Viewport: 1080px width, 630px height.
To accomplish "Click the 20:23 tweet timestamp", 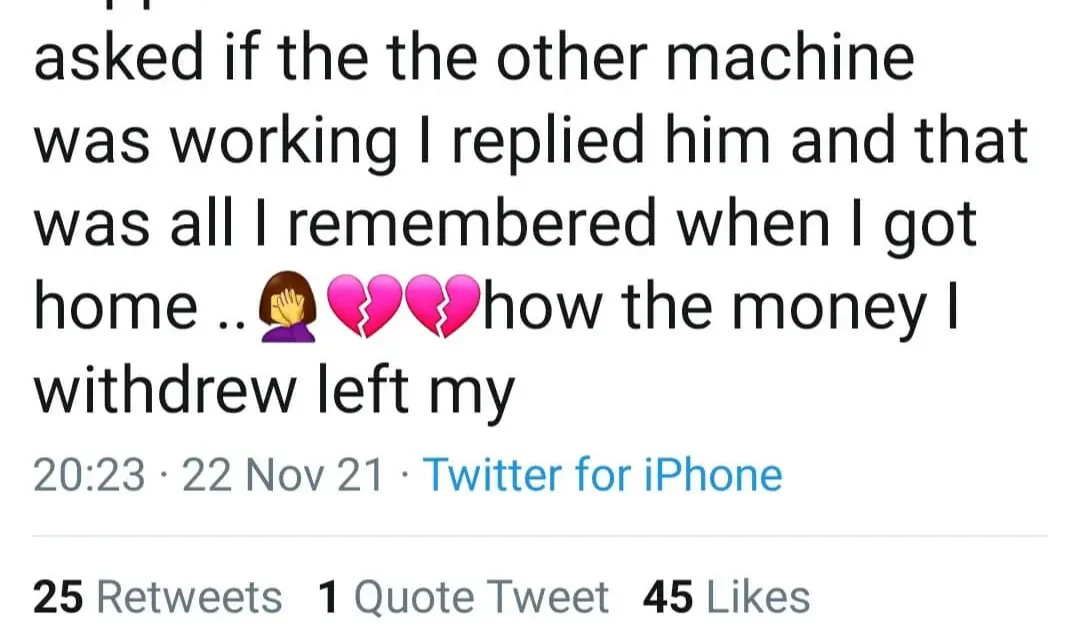I will coord(90,474).
